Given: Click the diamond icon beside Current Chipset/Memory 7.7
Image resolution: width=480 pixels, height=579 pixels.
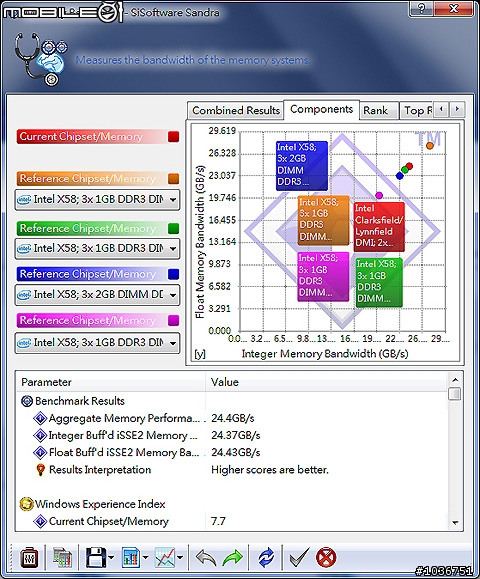Looking at the screenshot, I should click(40, 521).
